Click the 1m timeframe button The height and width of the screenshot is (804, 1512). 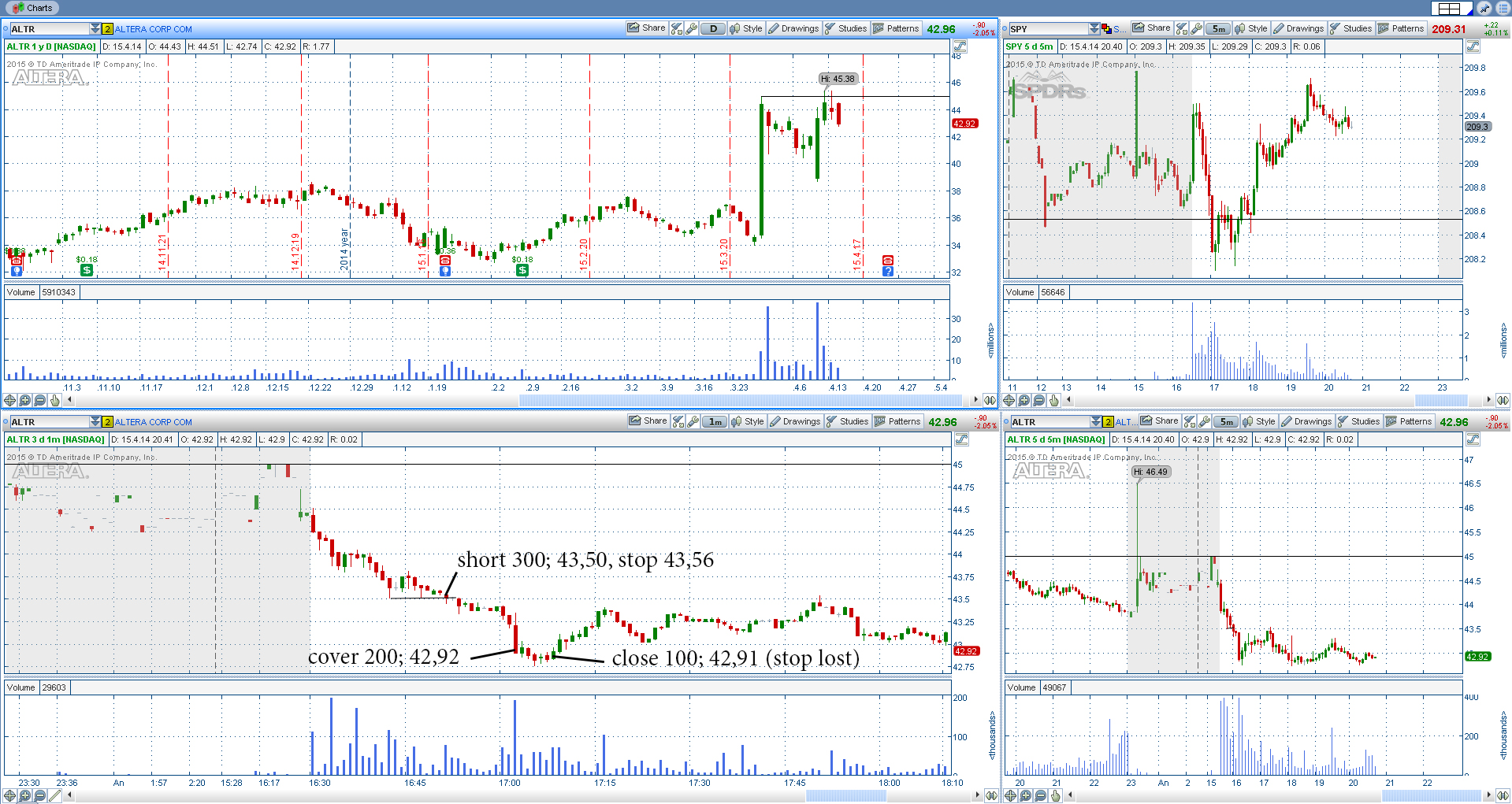tap(715, 421)
